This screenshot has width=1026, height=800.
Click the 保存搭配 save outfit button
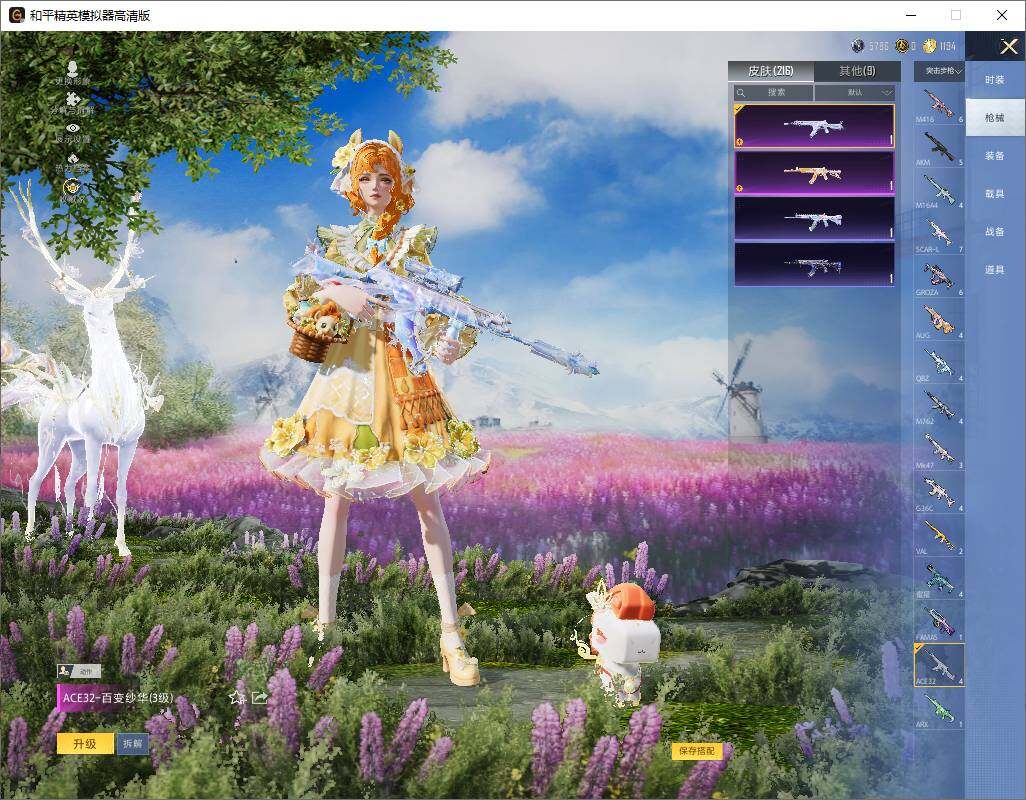point(696,751)
